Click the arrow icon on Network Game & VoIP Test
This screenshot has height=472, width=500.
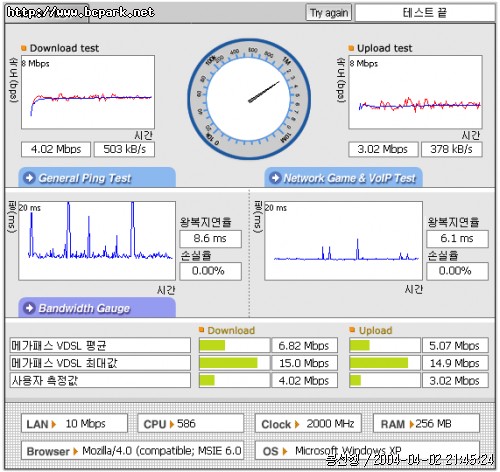coord(275,178)
